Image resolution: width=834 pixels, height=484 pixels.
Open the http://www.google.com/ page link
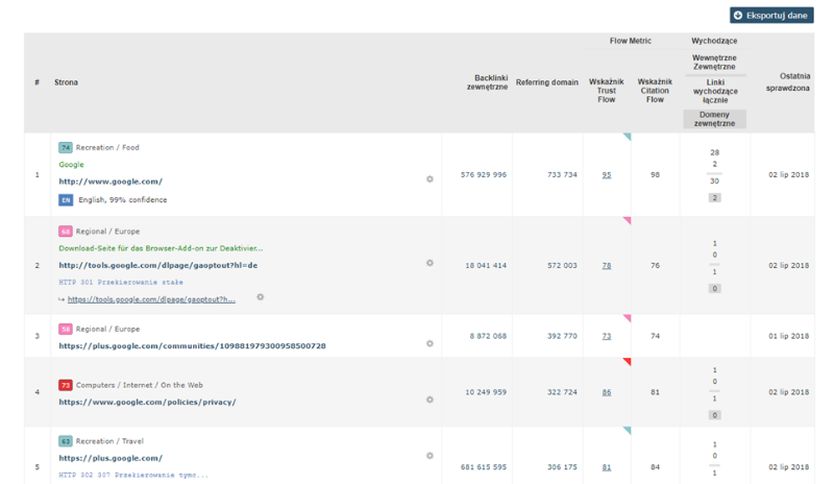point(110,181)
